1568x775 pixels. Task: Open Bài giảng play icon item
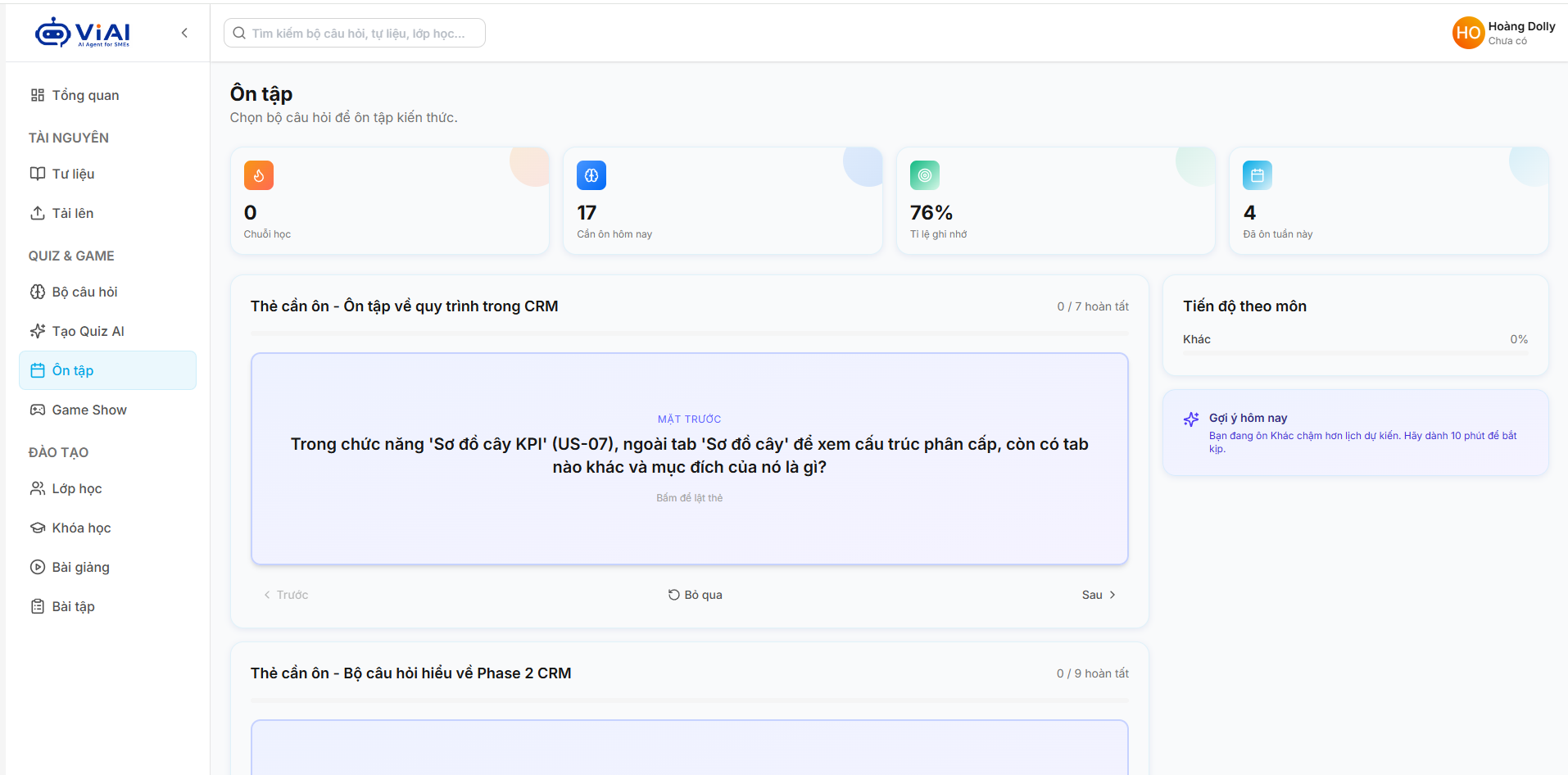(38, 567)
